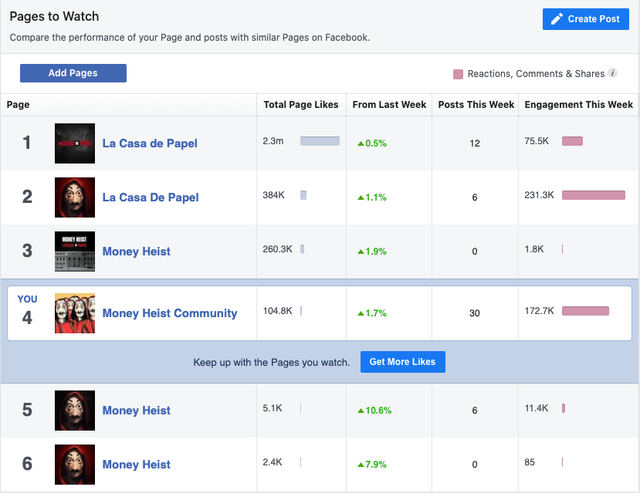Click thumbnail of rank 5 Money Heist

tap(75, 410)
